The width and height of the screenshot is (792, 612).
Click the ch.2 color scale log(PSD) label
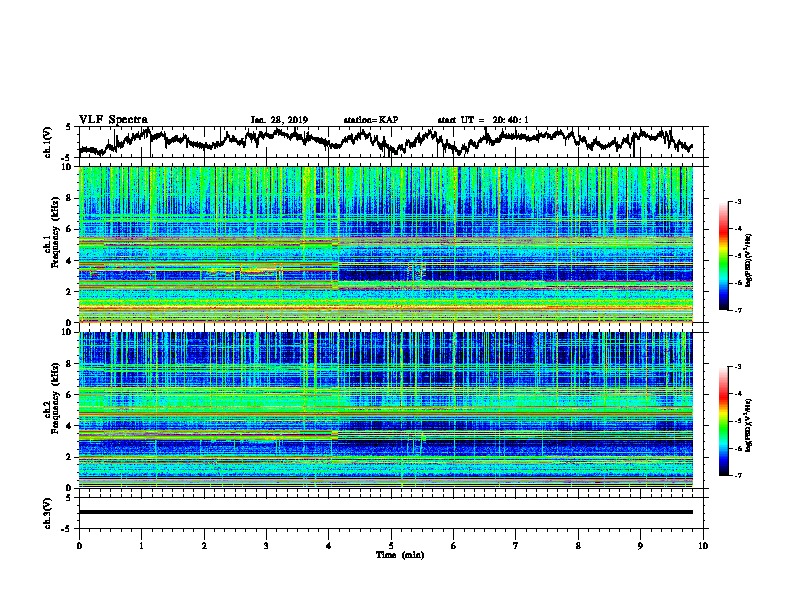[749, 425]
